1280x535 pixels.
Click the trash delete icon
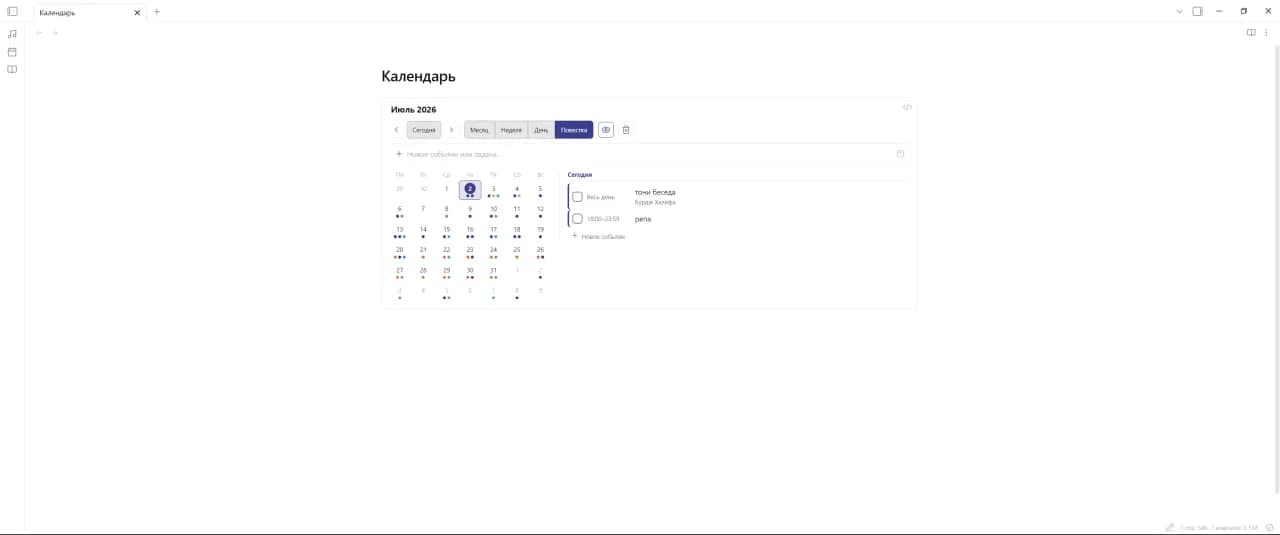pyautogui.click(x=626, y=130)
